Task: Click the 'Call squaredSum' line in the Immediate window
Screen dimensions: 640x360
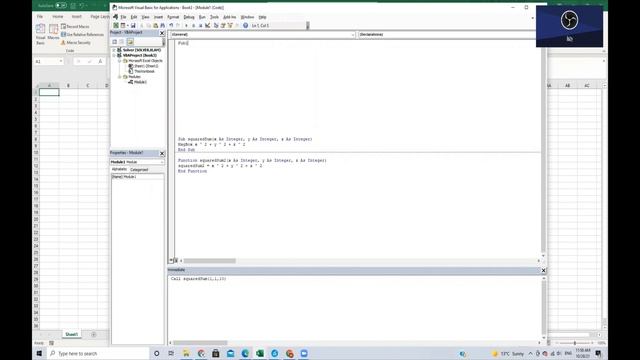Action: pos(198,279)
